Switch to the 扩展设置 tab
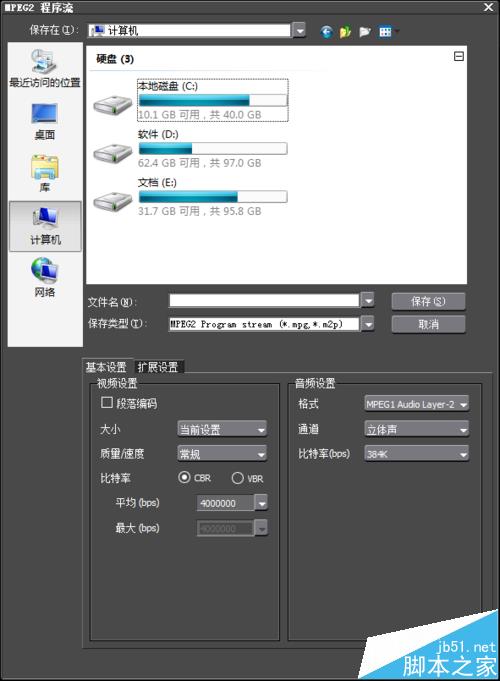500x681 pixels. pos(158,367)
